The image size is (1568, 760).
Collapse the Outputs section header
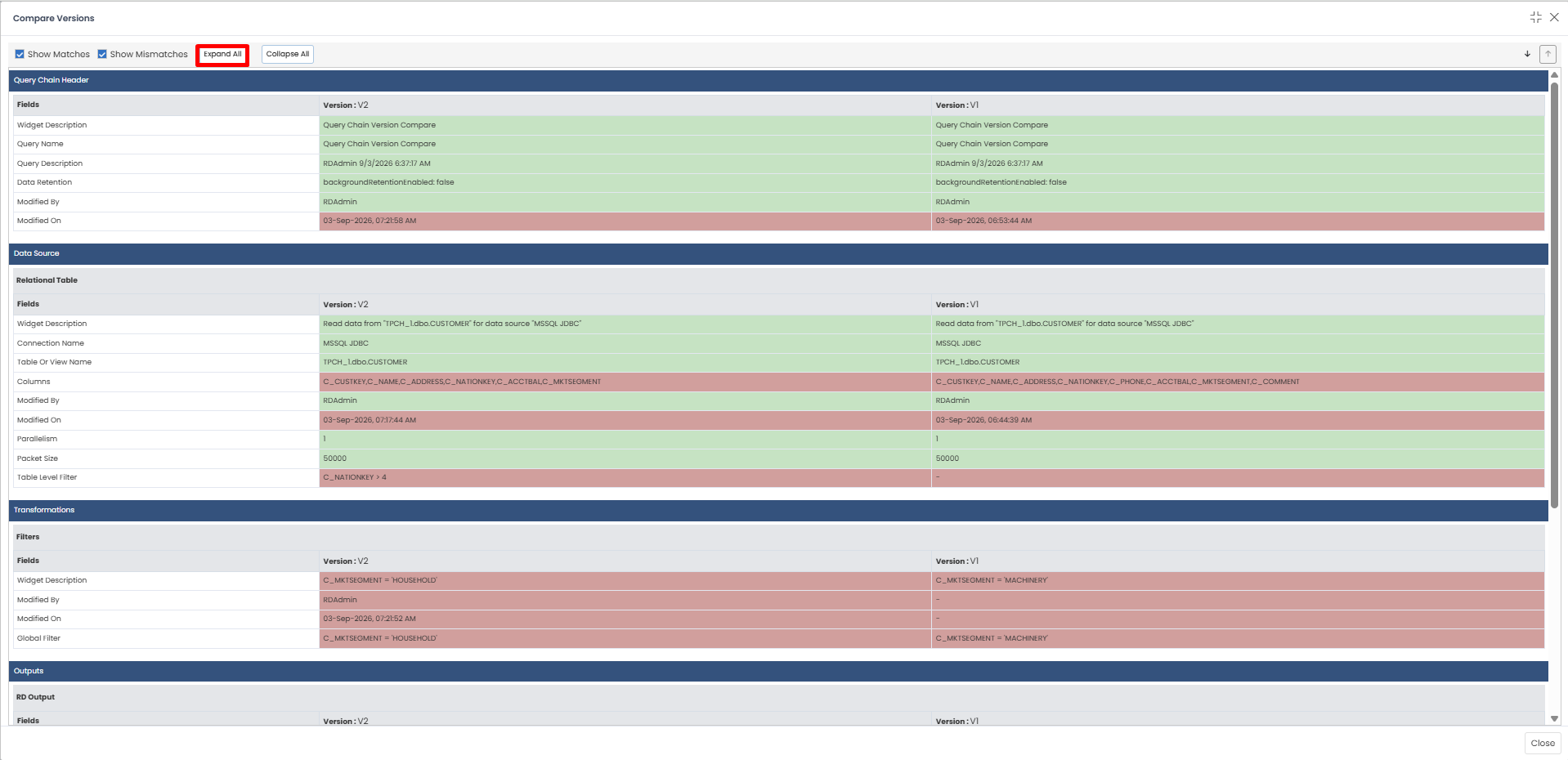point(778,671)
